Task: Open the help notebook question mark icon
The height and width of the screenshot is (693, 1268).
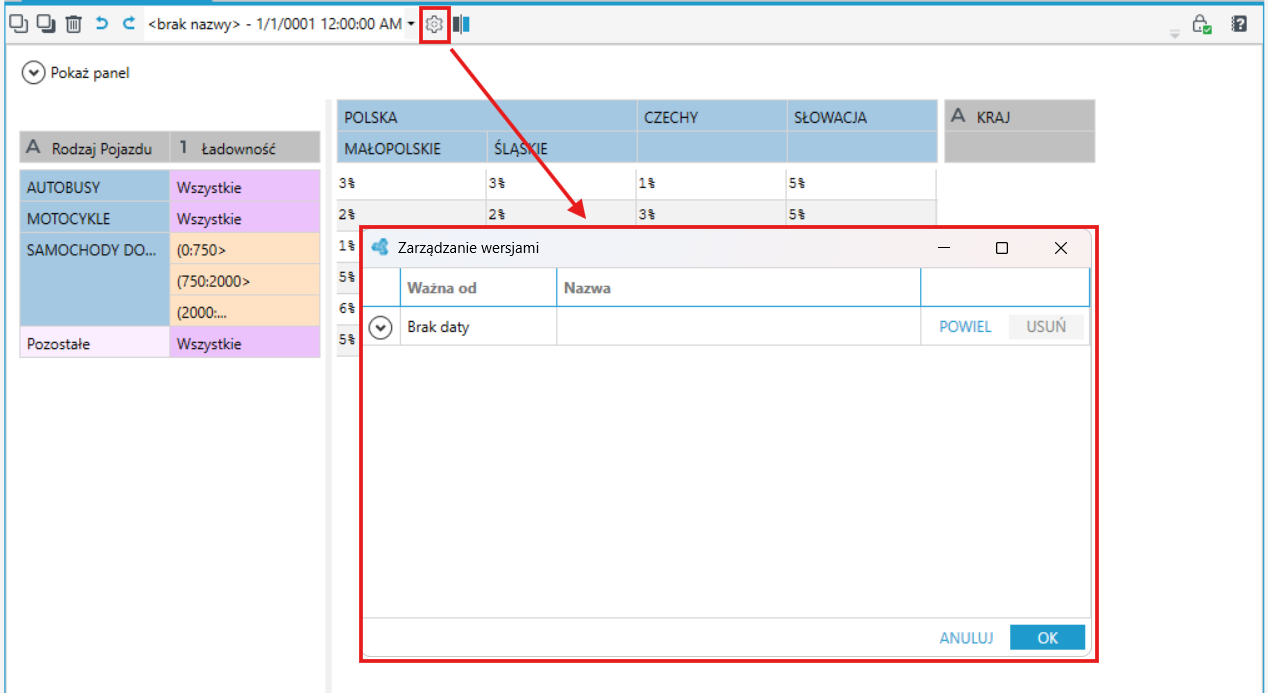Action: [1239, 24]
